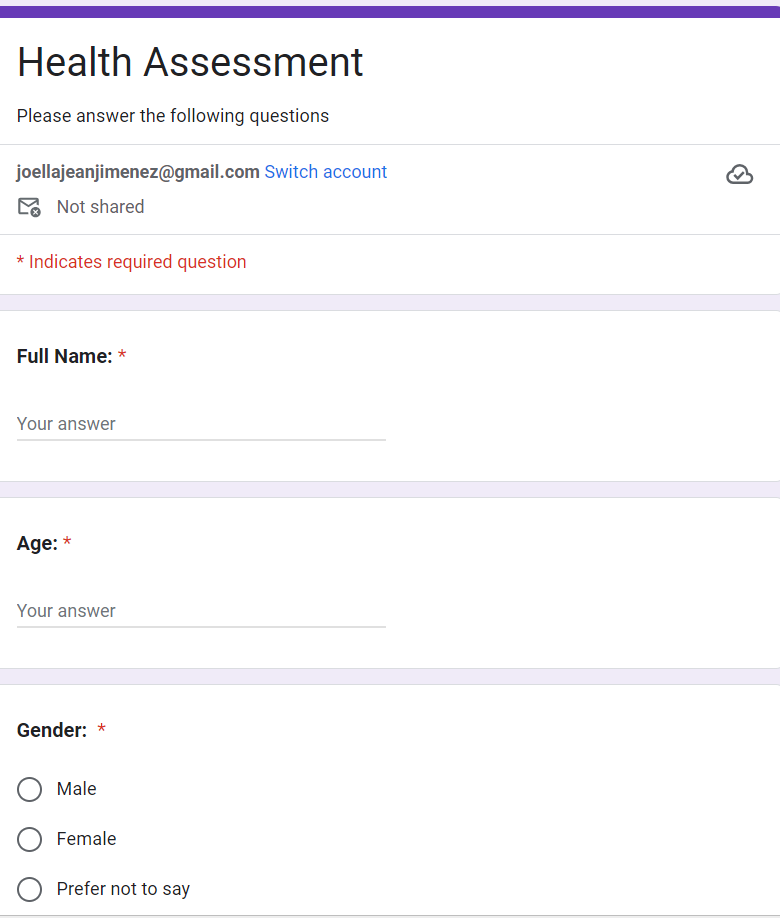Click the joellajeanjimenez@gmail.com email address
Screen dimensions: 780x918
138,172
